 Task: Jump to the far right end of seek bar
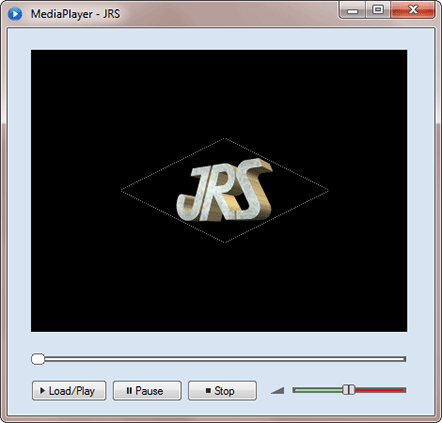[x=404, y=359]
